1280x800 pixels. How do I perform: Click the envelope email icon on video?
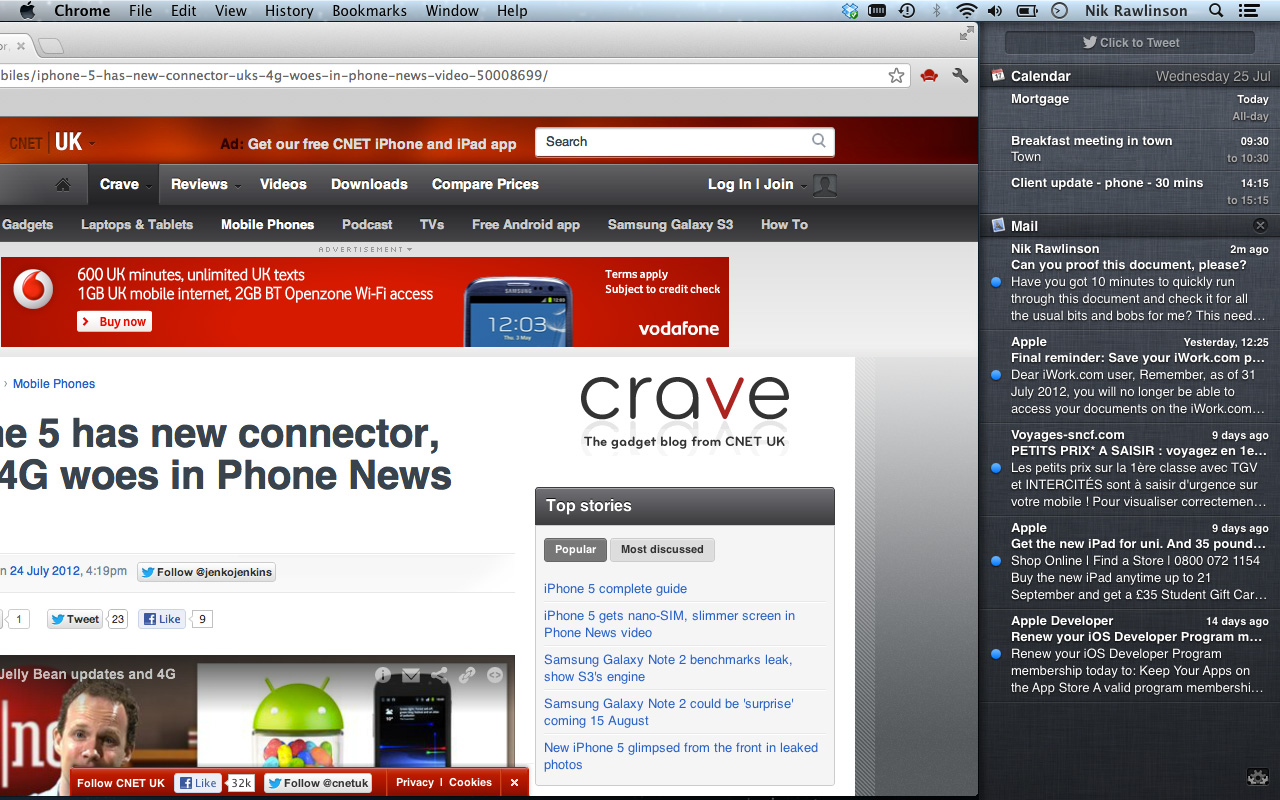click(x=410, y=675)
